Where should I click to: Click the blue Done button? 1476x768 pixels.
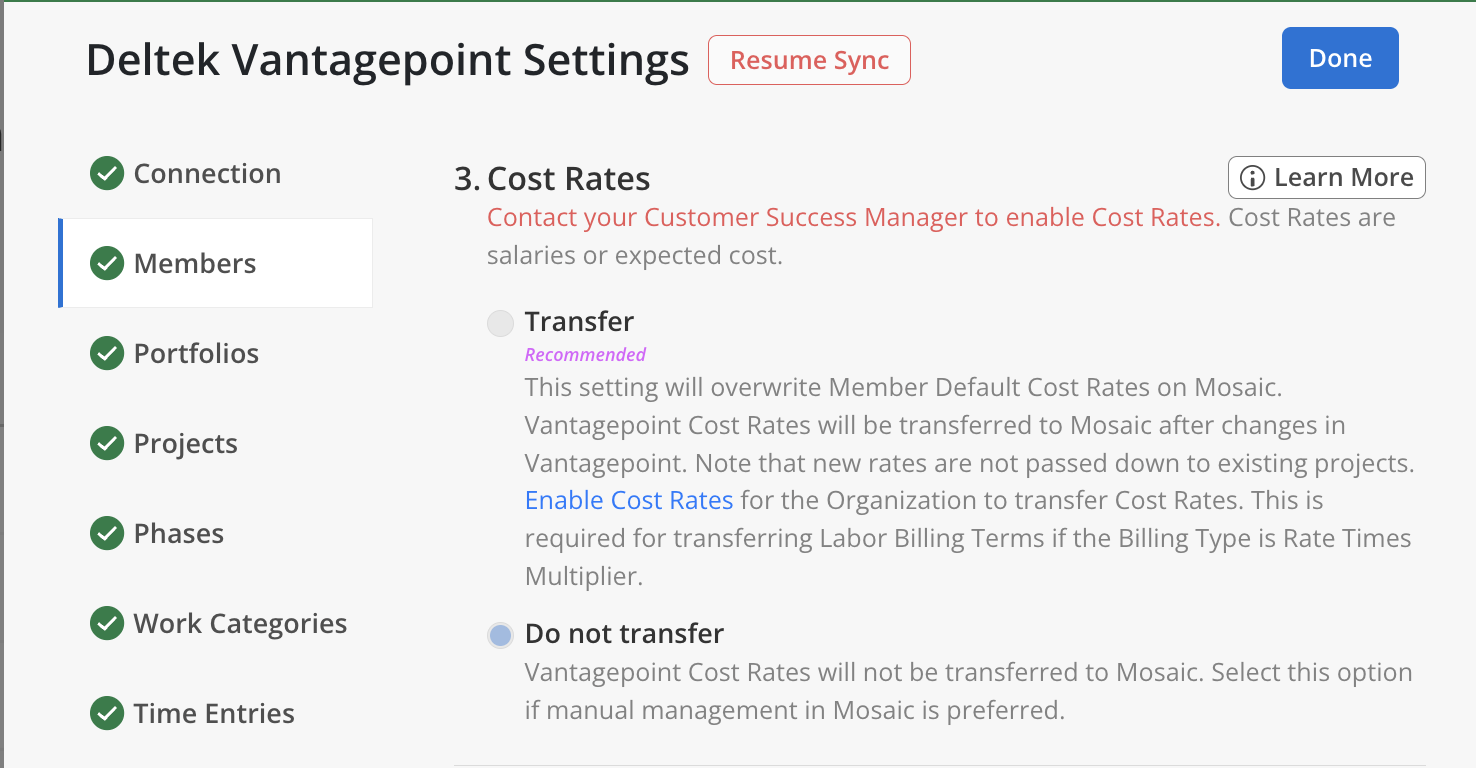click(1340, 58)
